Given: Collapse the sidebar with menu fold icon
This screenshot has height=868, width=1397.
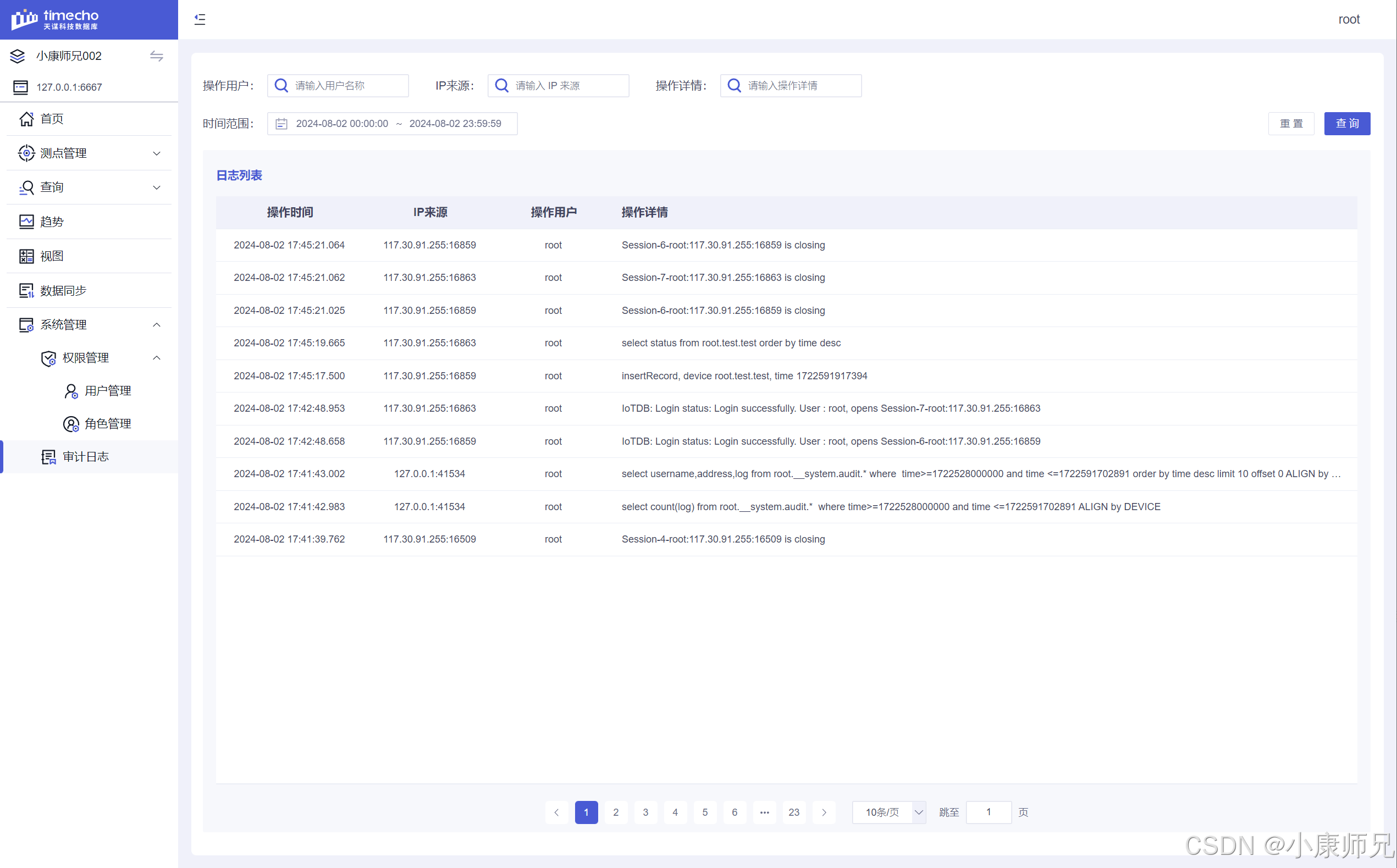Looking at the screenshot, I should click(x=200, y=20).
